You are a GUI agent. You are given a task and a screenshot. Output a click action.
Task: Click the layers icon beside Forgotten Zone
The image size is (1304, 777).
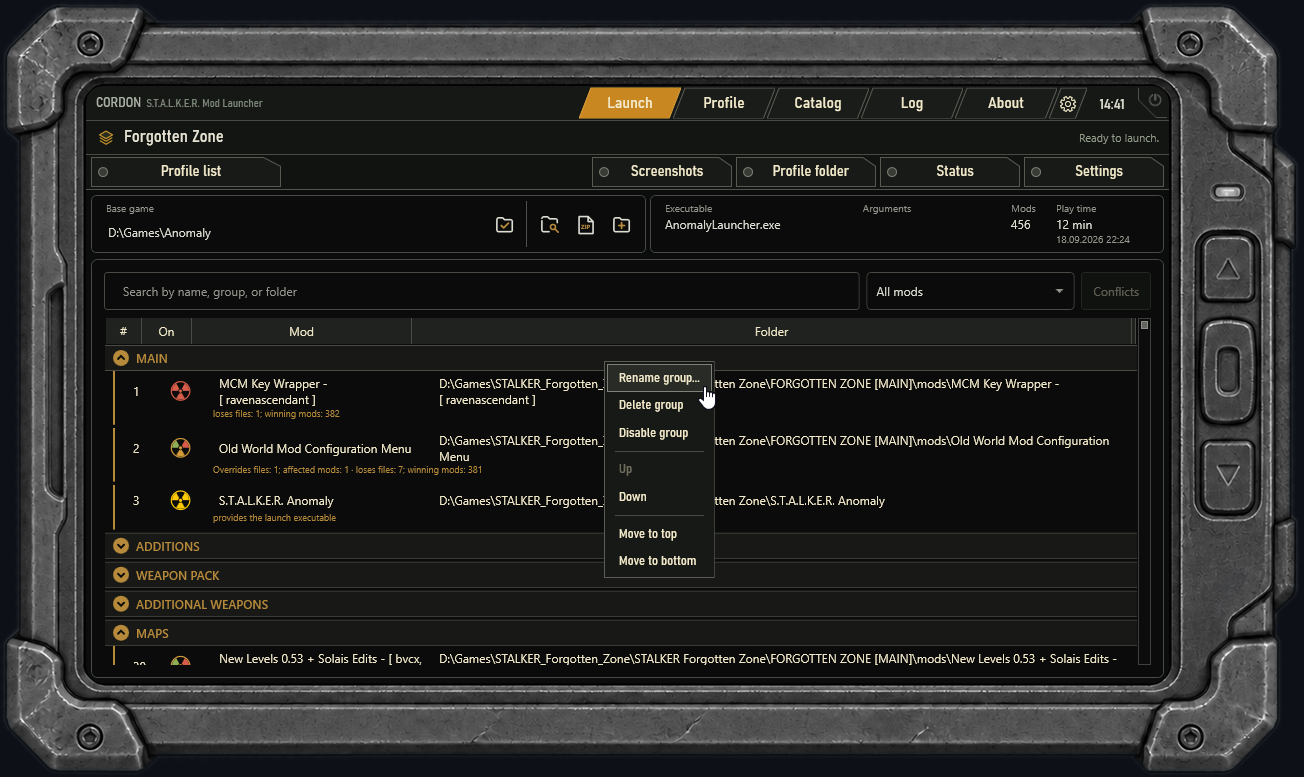106,137
